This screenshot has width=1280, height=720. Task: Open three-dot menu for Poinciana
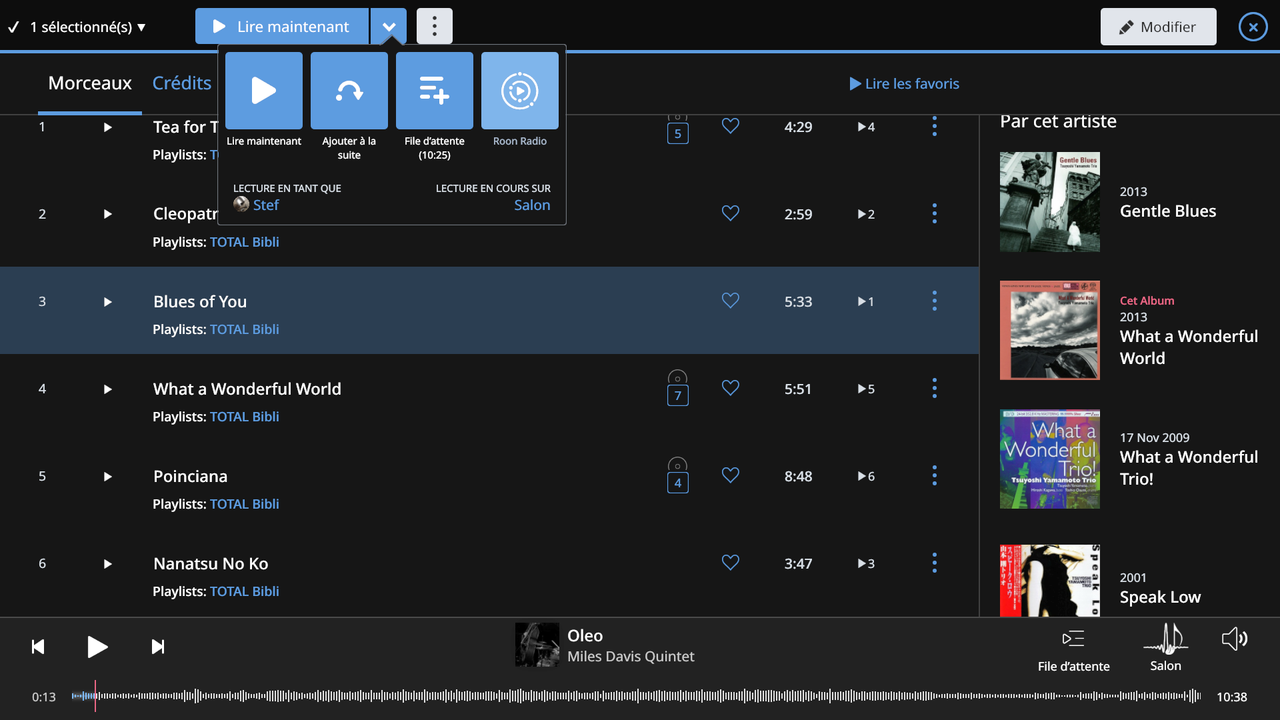tap(934, 475)
